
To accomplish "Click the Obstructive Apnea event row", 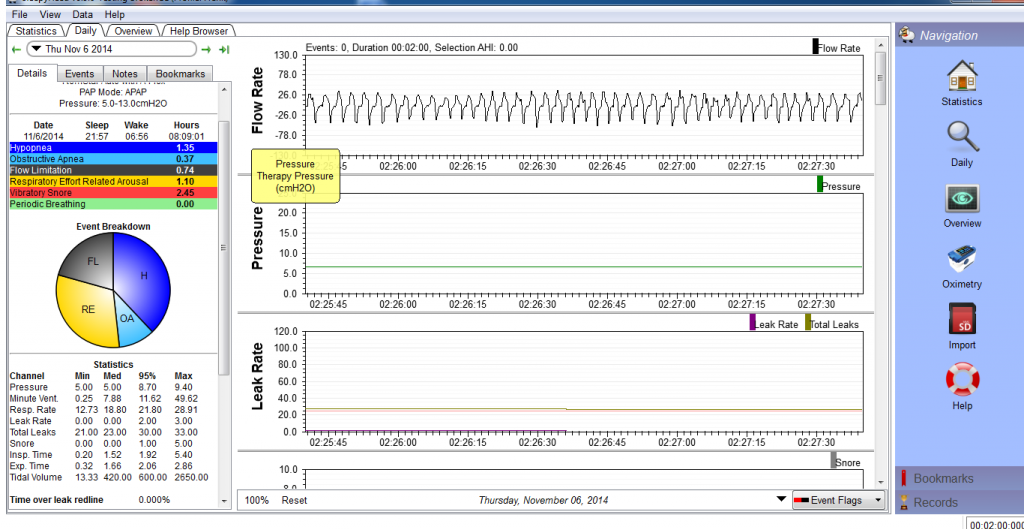I will 112,159.
